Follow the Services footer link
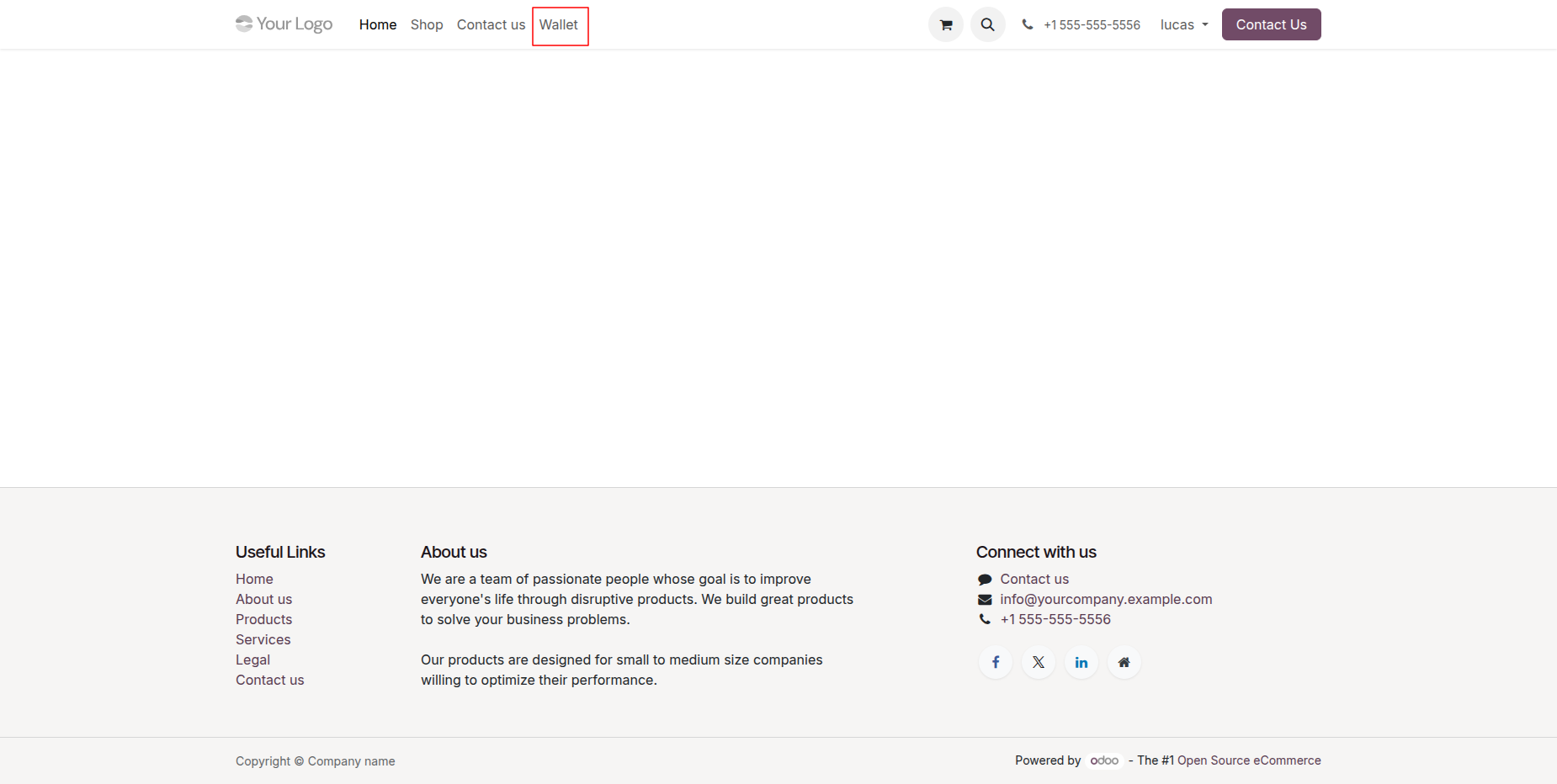The image size is (1557, 784). coord(263,639)
